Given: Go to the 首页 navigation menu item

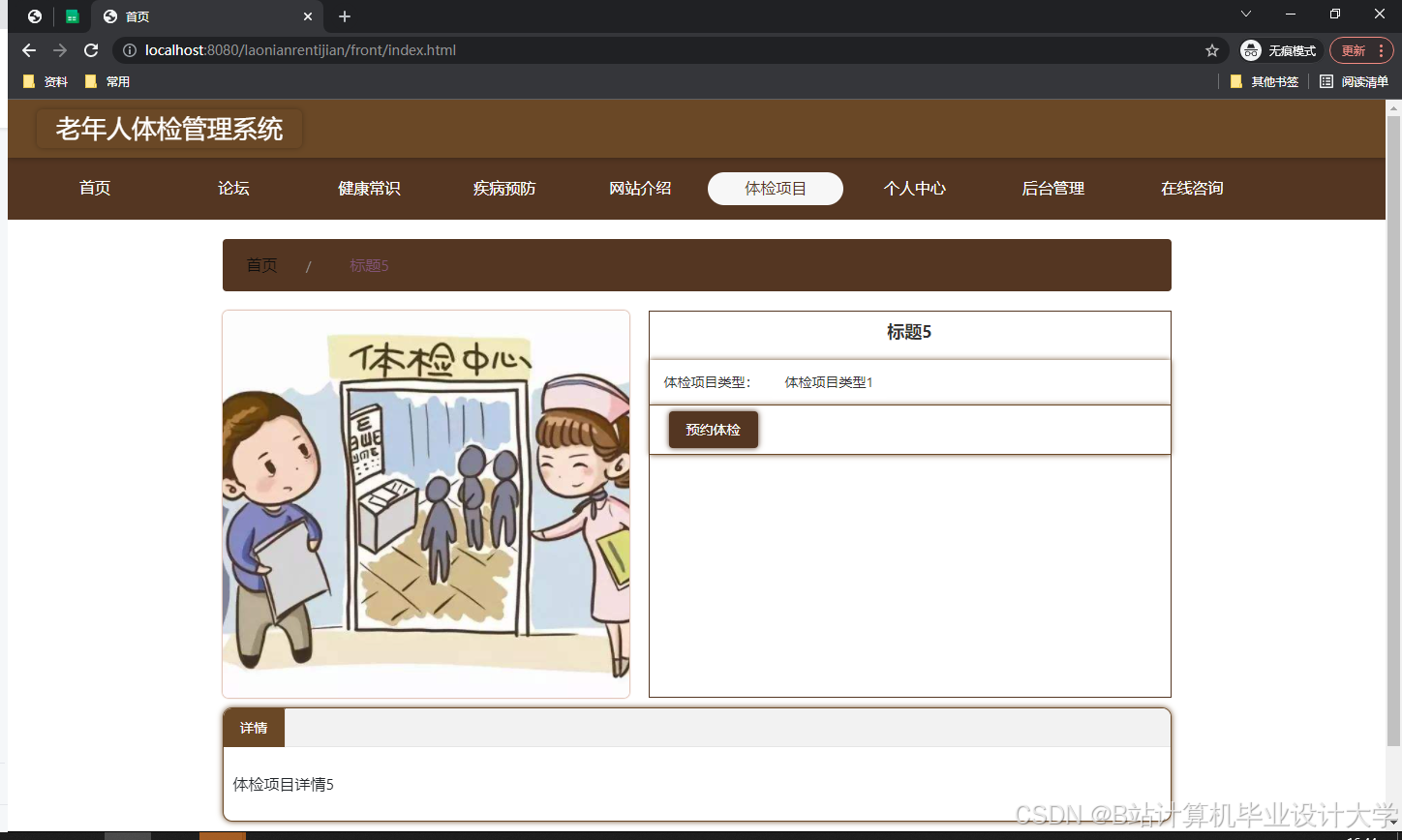Looking at the screenshot, I should pos(95,189).
